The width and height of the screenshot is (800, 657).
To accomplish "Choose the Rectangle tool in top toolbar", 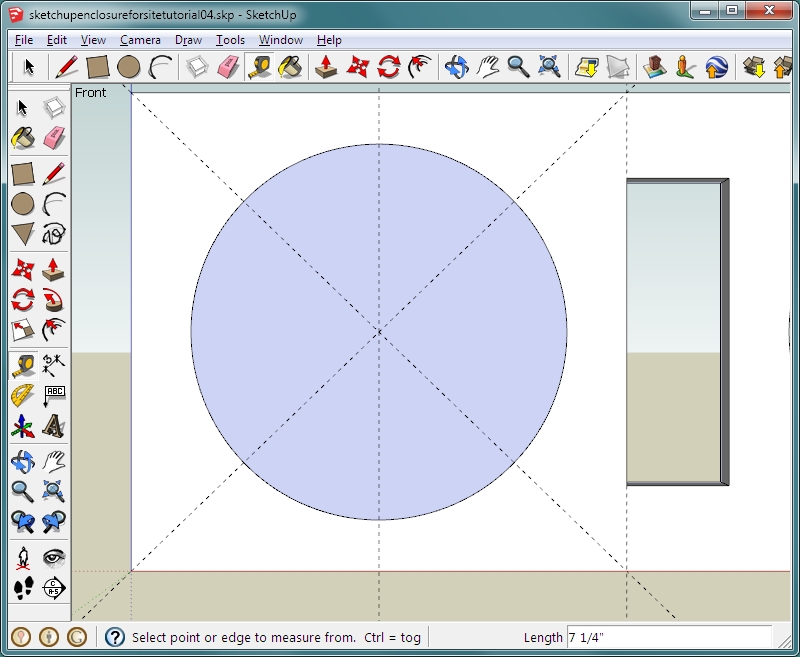I will pyautogui.click(x=97, y=67).
